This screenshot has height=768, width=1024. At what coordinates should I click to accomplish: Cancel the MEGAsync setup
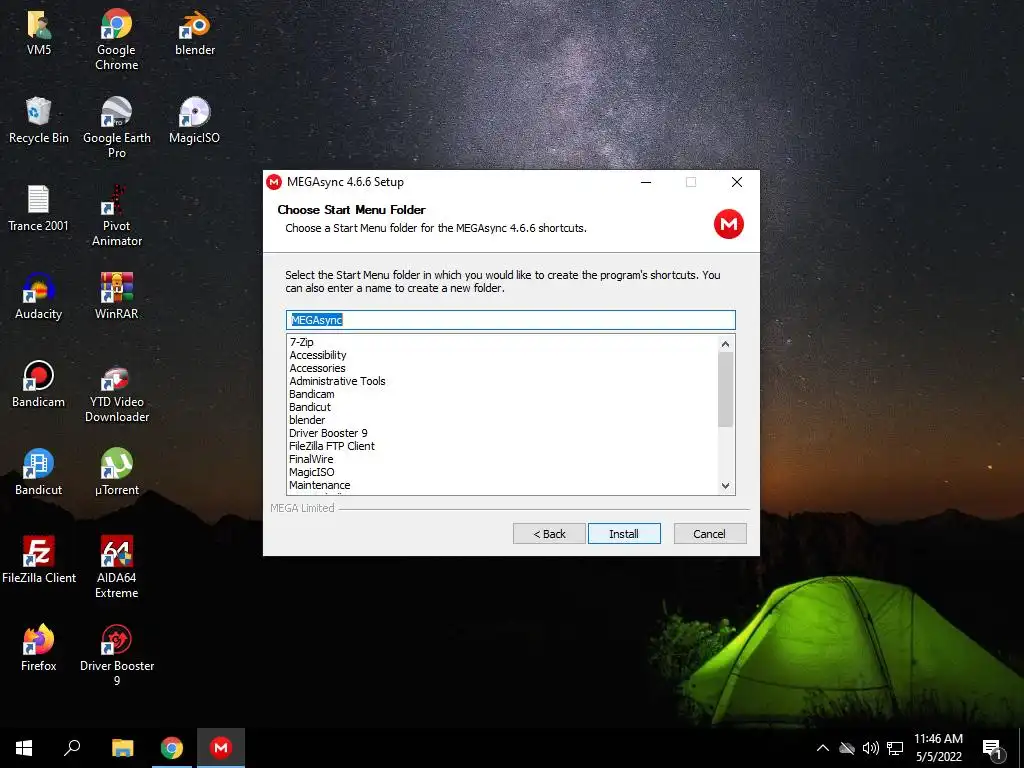click(x=710, y=534)
